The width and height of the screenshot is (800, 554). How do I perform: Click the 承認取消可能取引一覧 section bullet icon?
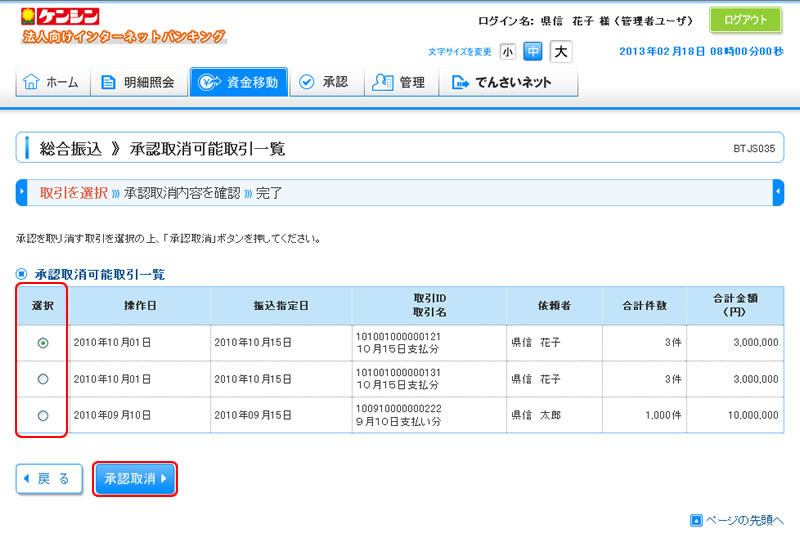click(x=22, y=274)
